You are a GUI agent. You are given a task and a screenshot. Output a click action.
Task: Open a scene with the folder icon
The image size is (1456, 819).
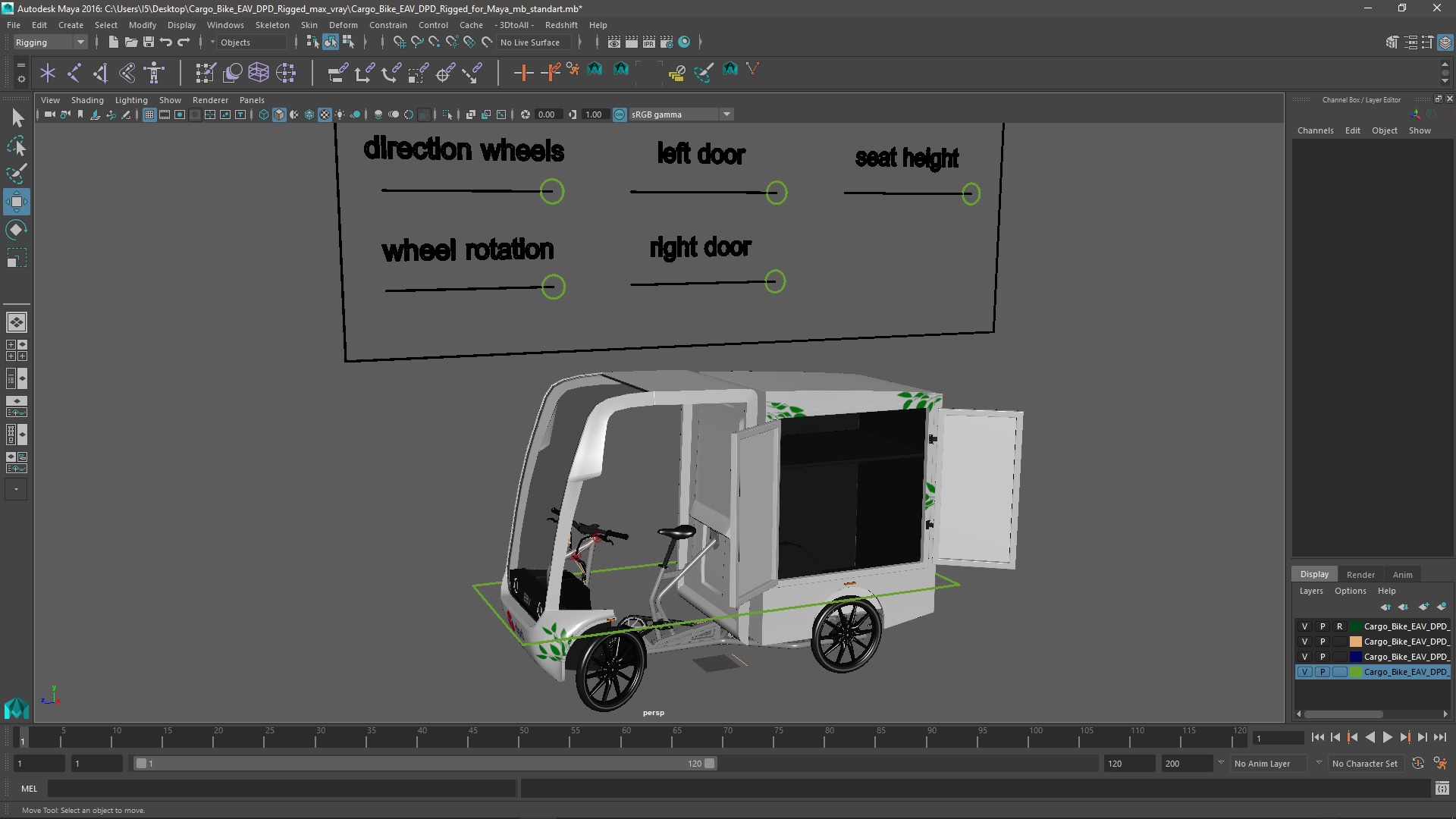pos(131,42)
